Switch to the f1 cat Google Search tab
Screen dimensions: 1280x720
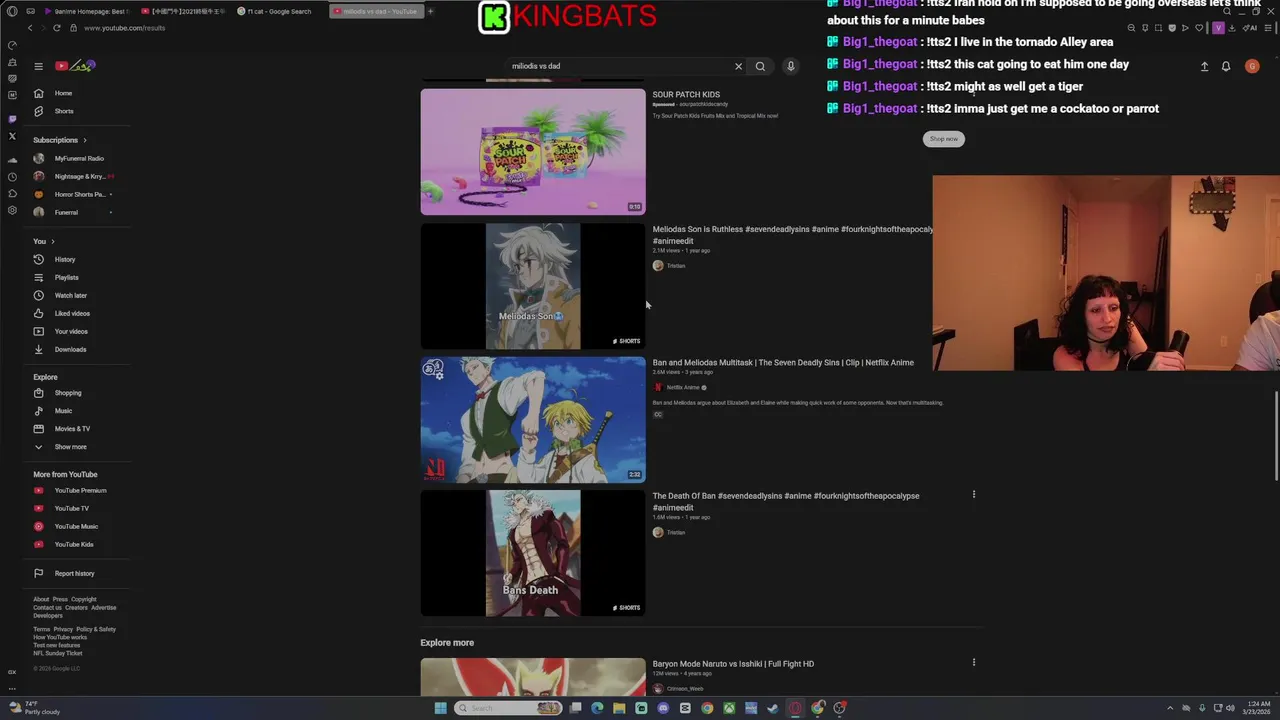coord(279,11)
